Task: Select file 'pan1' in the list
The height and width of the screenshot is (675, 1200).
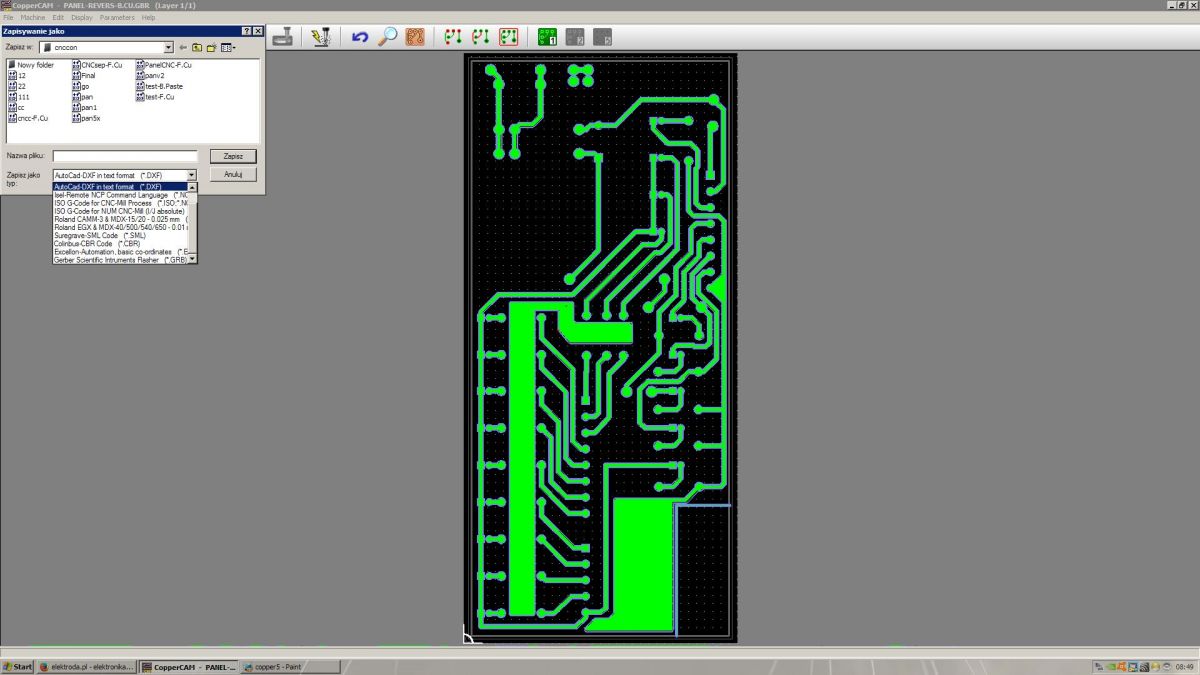Action: pos(85,107)
